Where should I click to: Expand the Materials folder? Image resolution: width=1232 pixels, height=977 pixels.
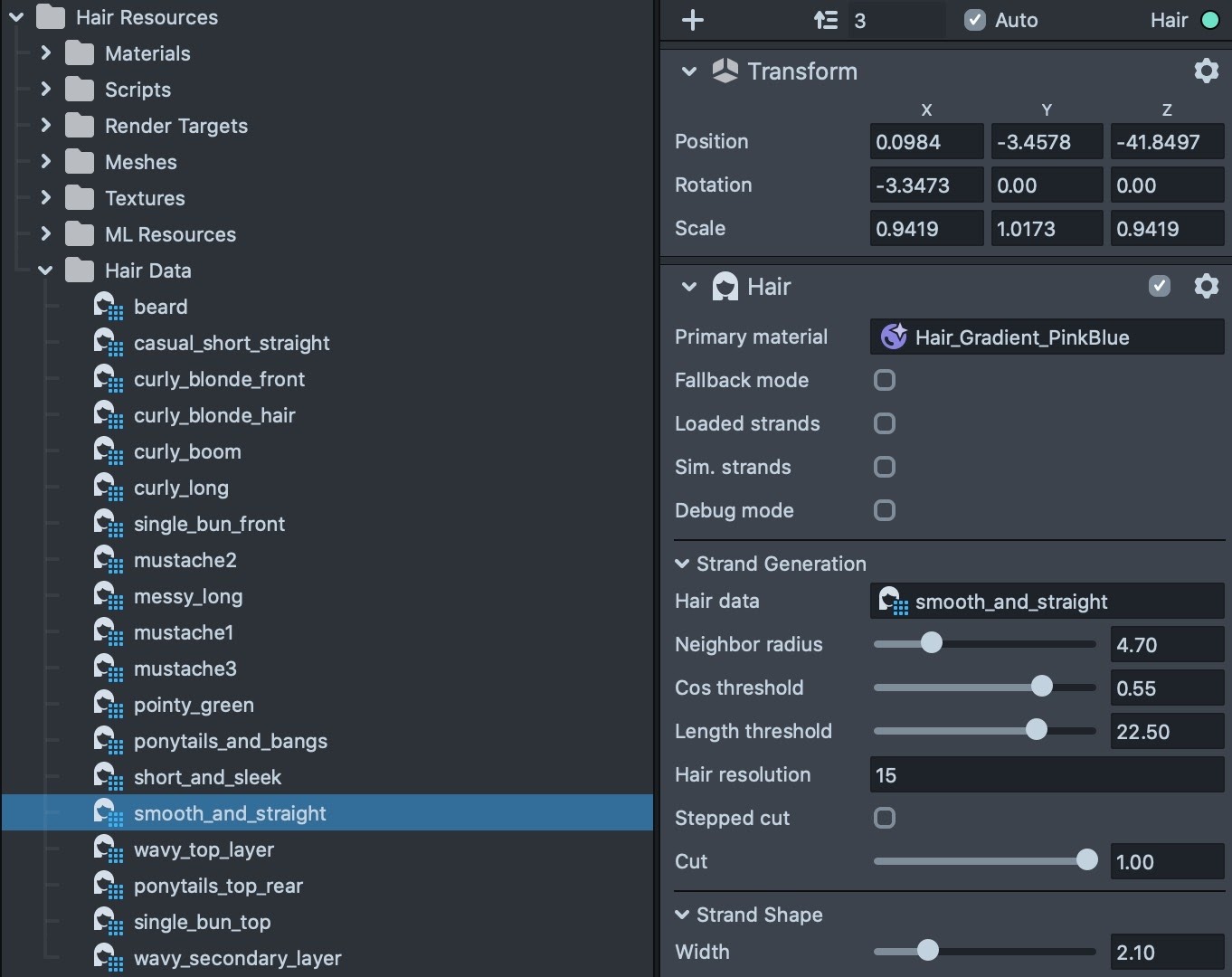[x=46, y=53]
